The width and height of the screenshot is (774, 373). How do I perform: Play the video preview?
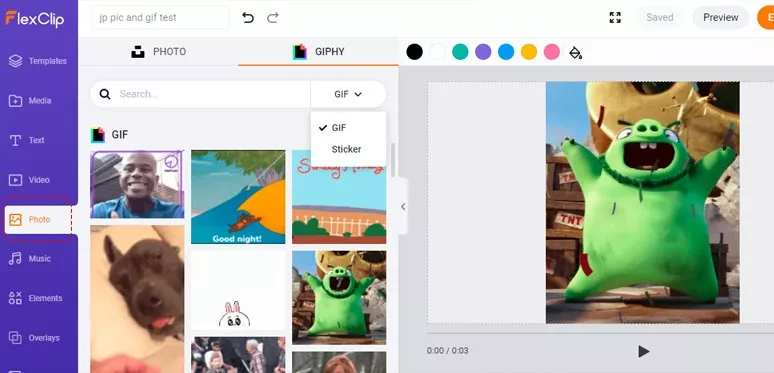643,351
